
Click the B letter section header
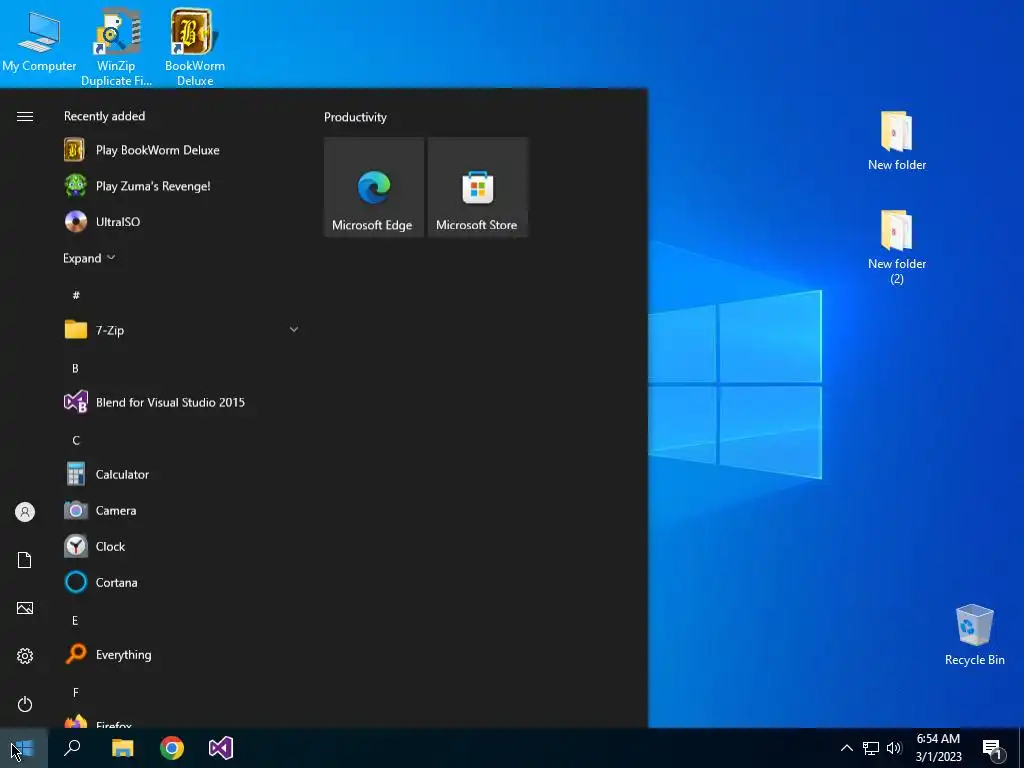click(x=75, y=368)
